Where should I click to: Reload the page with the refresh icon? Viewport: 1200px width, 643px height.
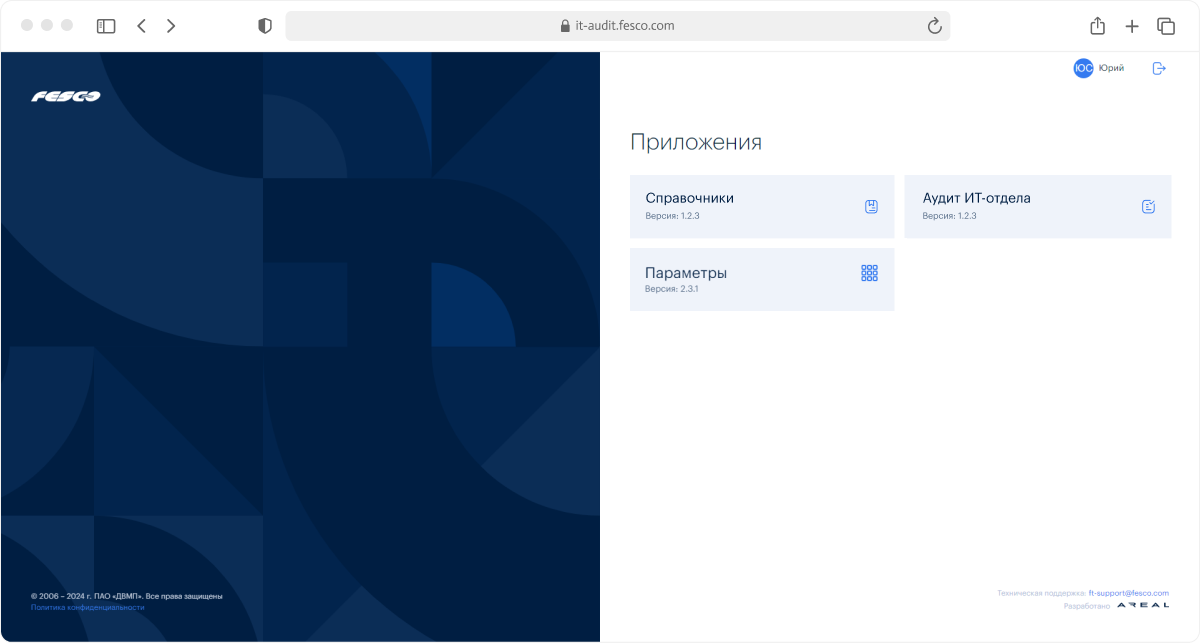pyautogui.click(x=935, y=26)
